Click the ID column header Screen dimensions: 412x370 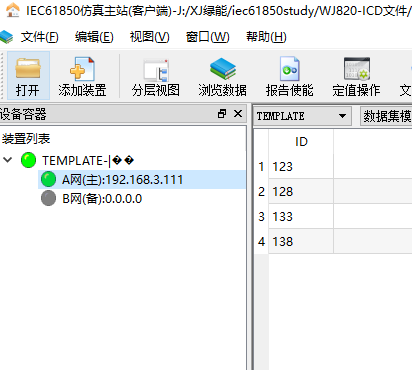pyautogui.click(x=301, y=142)
